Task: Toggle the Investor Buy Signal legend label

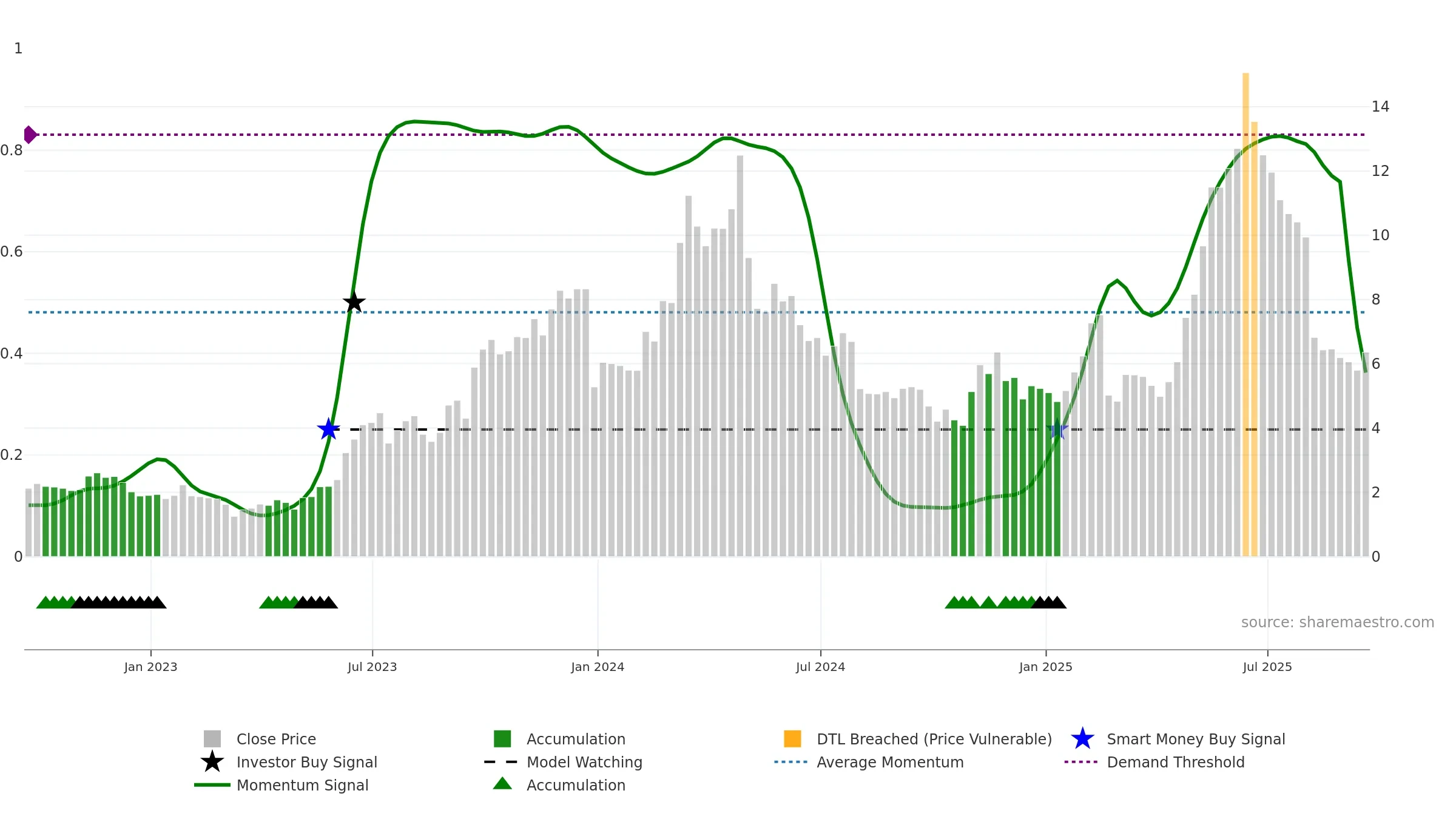Action: (x=307, y=762)
